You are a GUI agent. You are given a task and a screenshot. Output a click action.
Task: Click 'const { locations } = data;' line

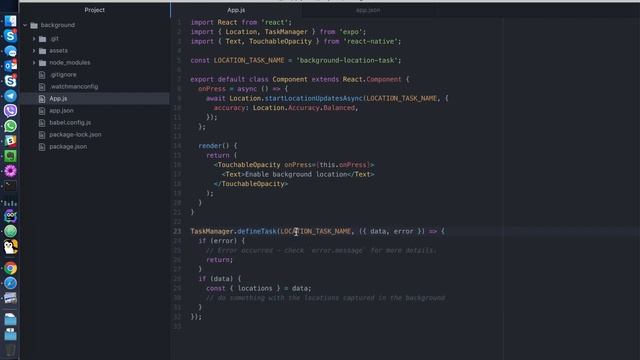pos(259,288)
